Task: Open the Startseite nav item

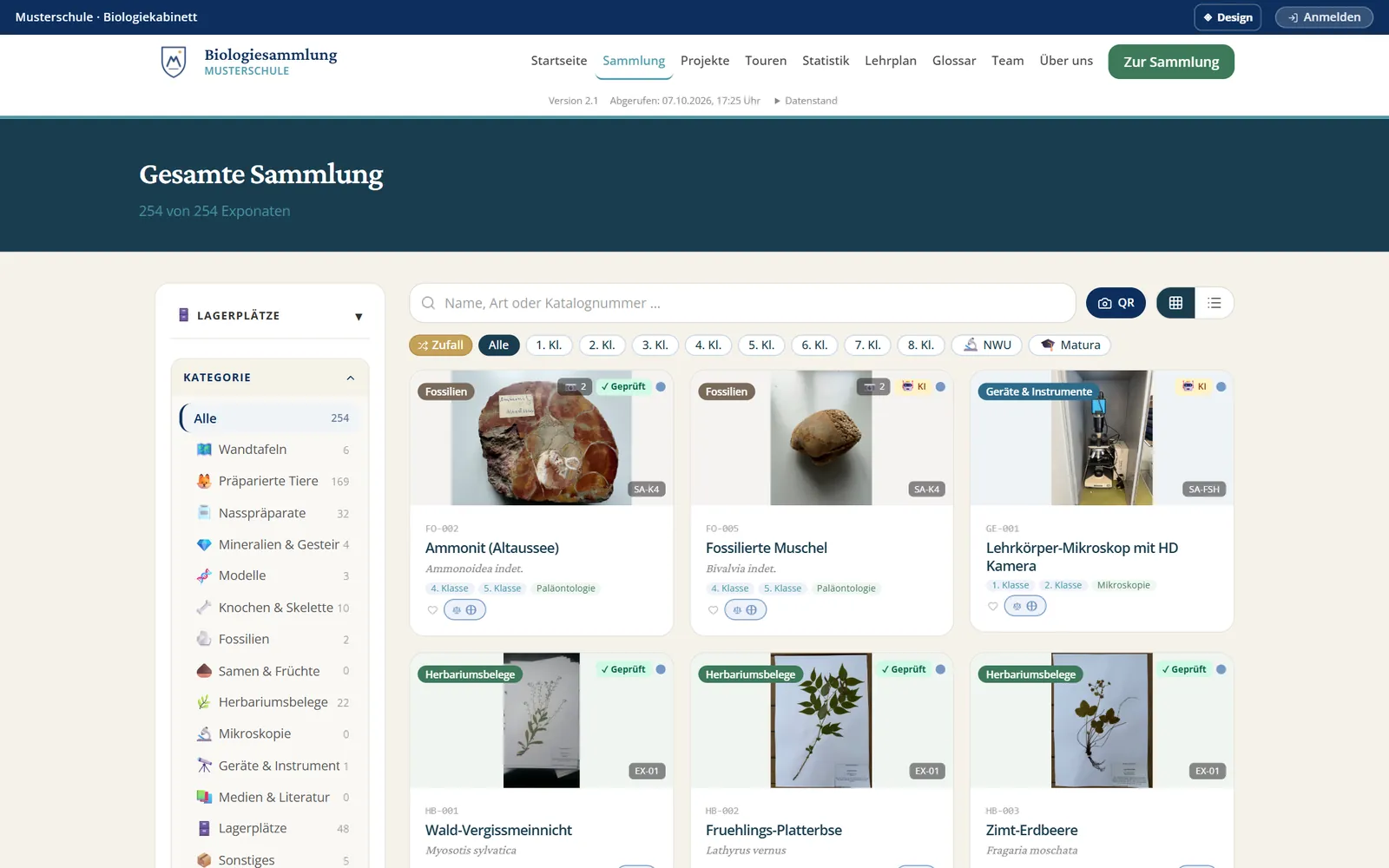Action: [559, 61]
